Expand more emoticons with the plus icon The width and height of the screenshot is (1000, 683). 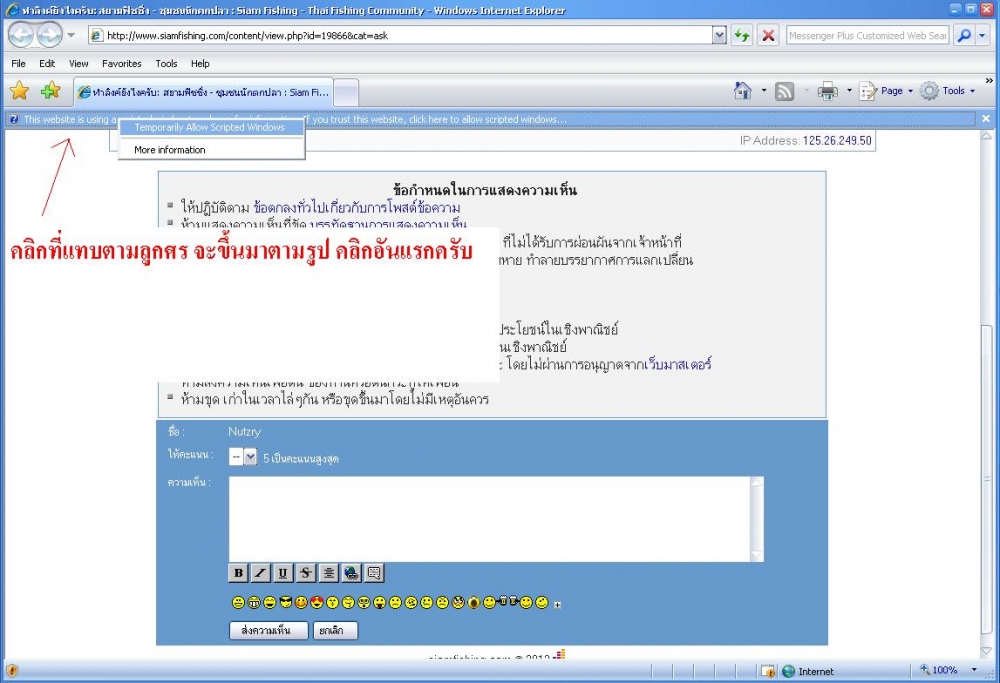(x=557, y=605)
